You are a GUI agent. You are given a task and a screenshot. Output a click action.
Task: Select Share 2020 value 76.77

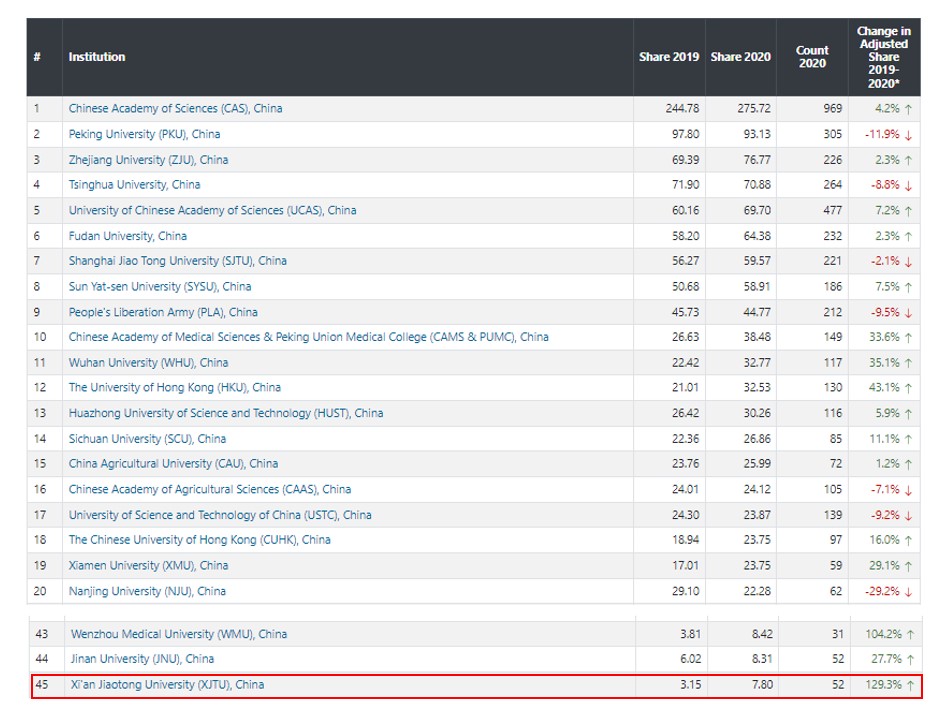tap(757, 160)
